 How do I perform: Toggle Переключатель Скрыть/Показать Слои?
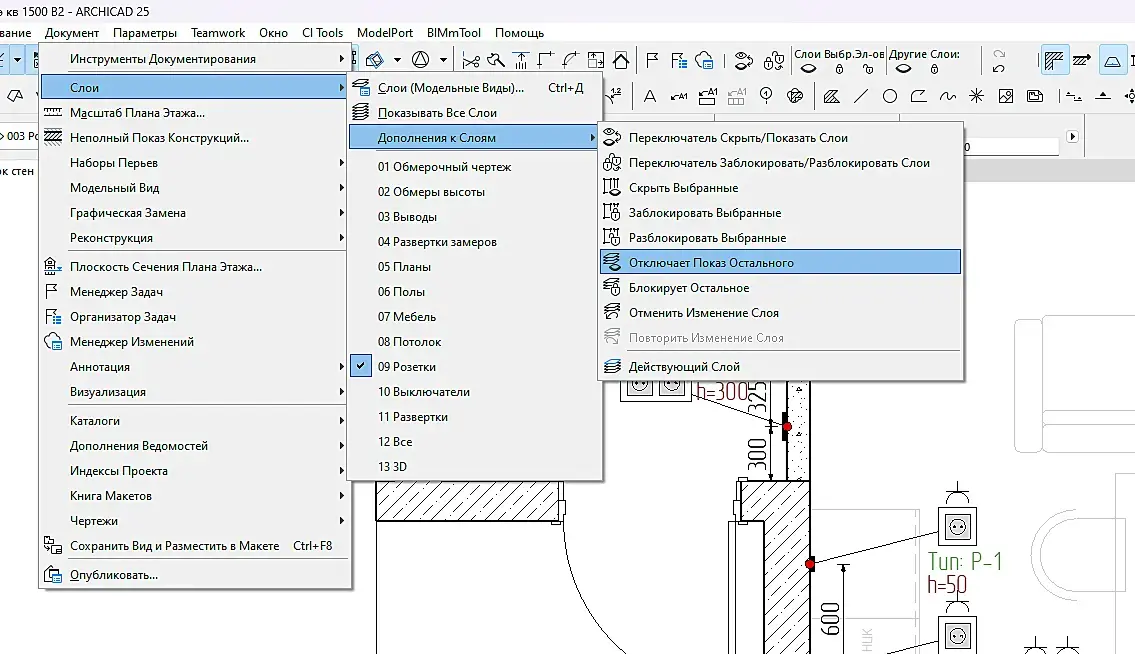pos(737,138)
